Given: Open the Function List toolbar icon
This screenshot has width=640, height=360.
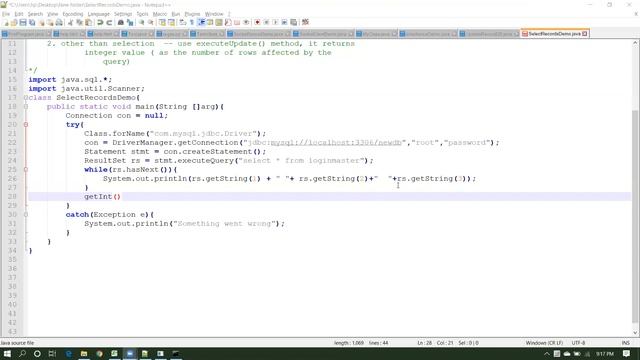Looking at the screenshot, I should tap(228, 22).
